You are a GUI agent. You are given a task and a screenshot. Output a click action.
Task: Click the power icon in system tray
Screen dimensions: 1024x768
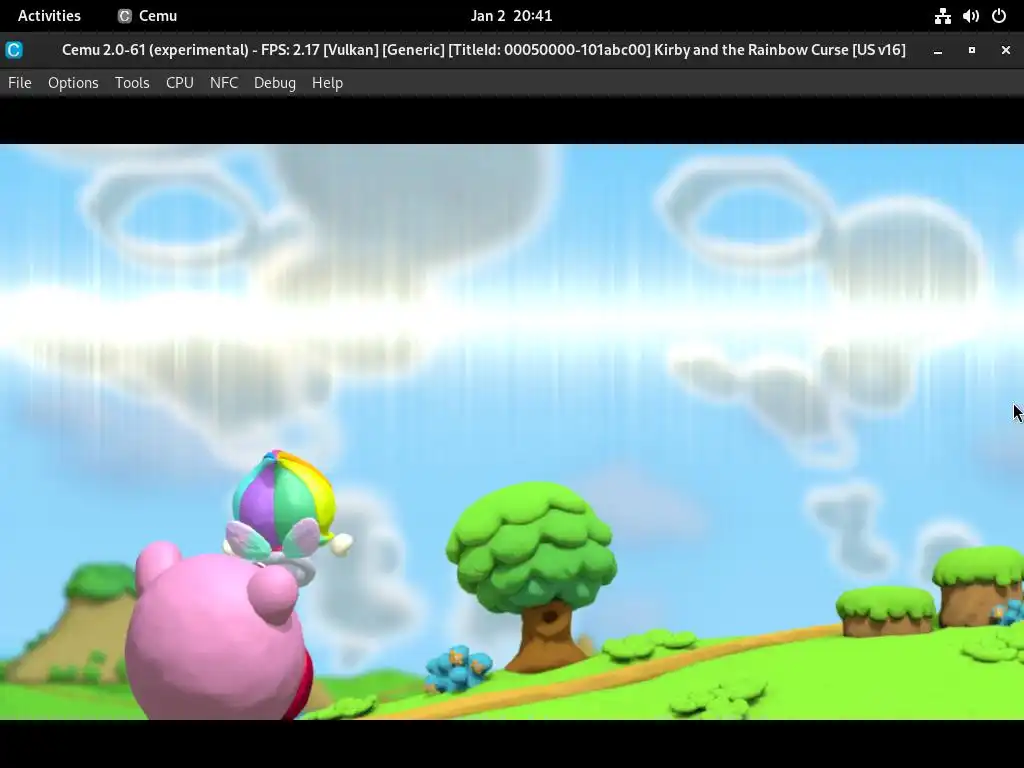(999, 16)
